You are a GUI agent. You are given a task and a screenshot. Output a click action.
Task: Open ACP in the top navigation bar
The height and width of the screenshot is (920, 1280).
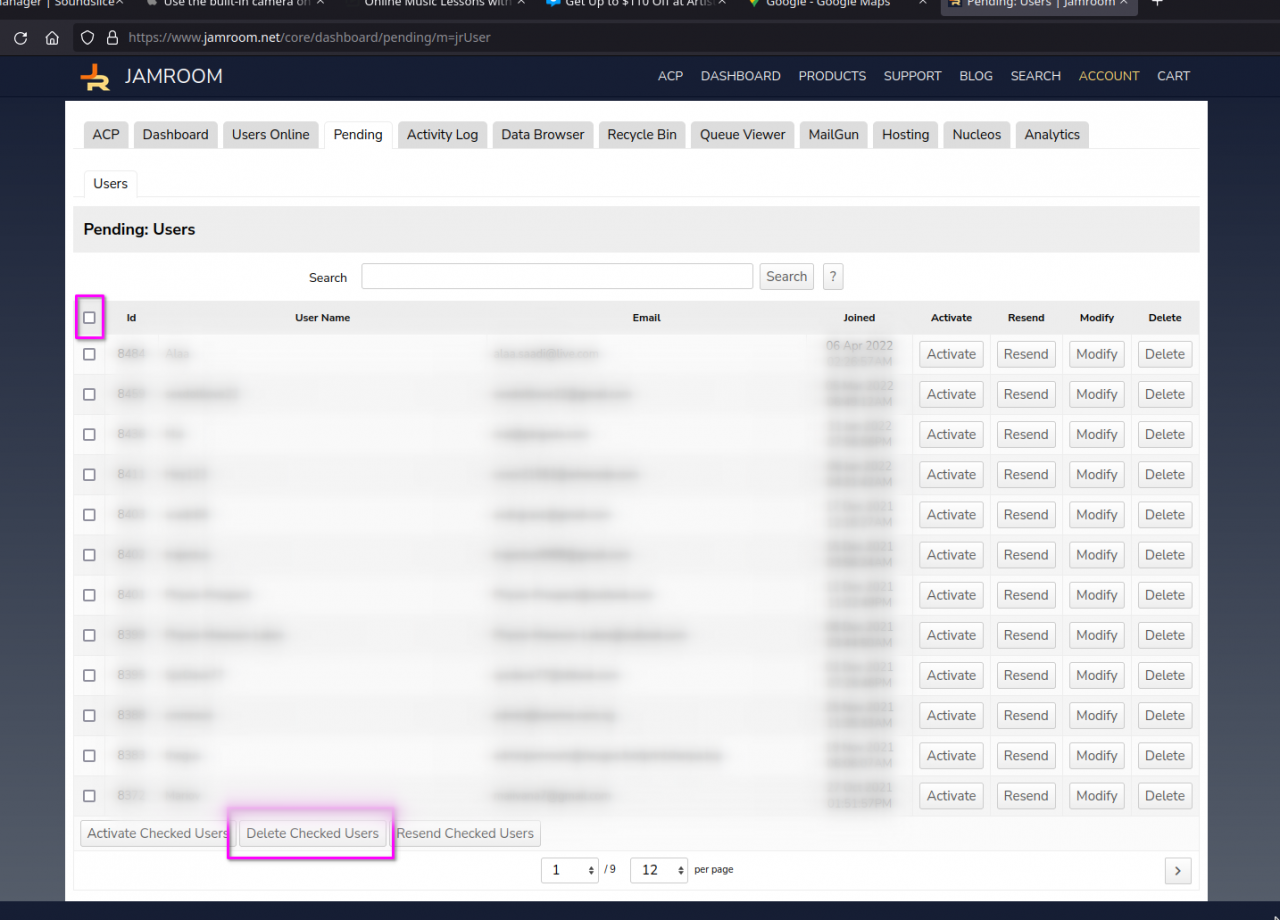click(670, 76)
